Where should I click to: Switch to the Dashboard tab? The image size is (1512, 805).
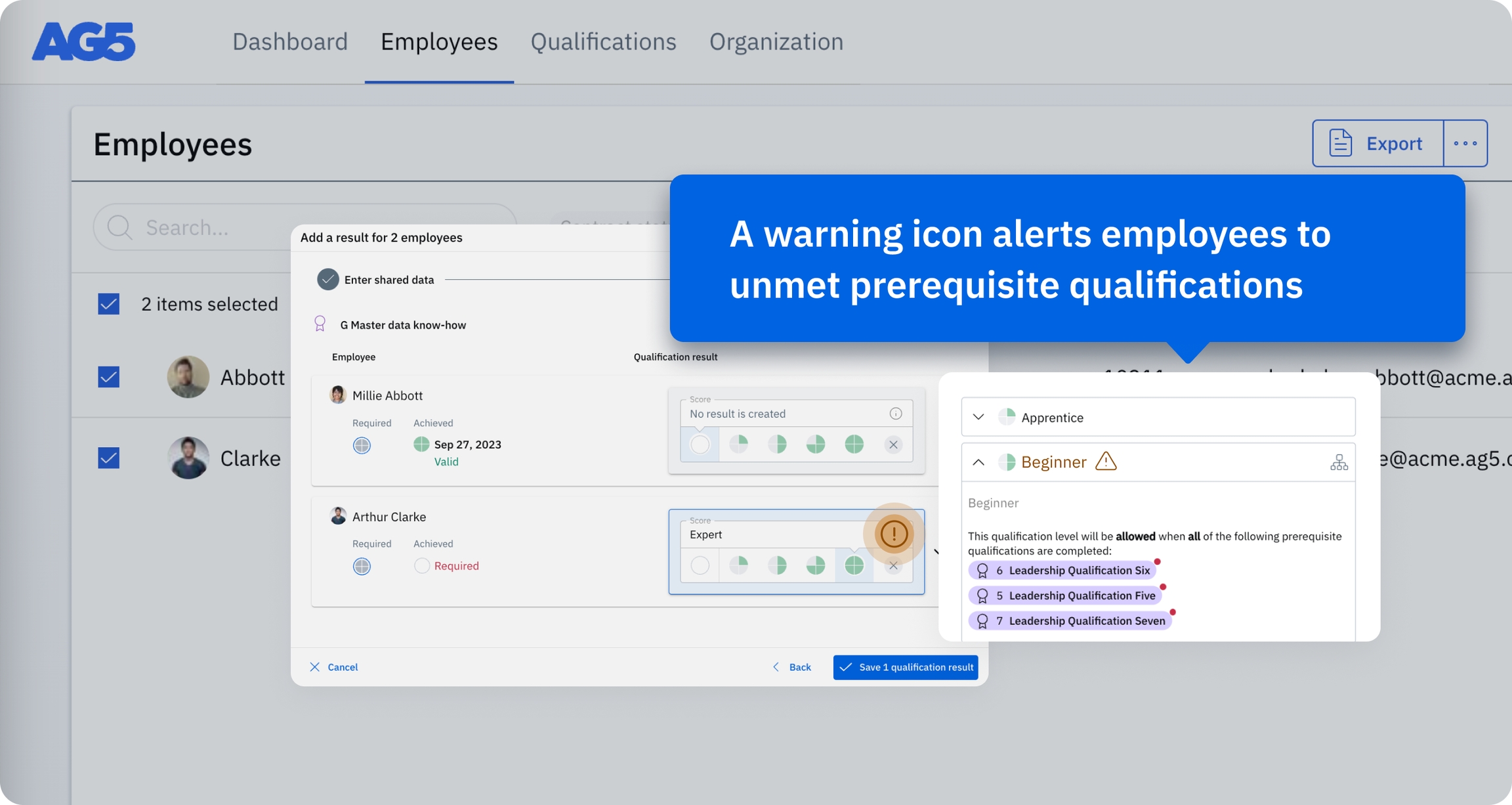point(290,42)
